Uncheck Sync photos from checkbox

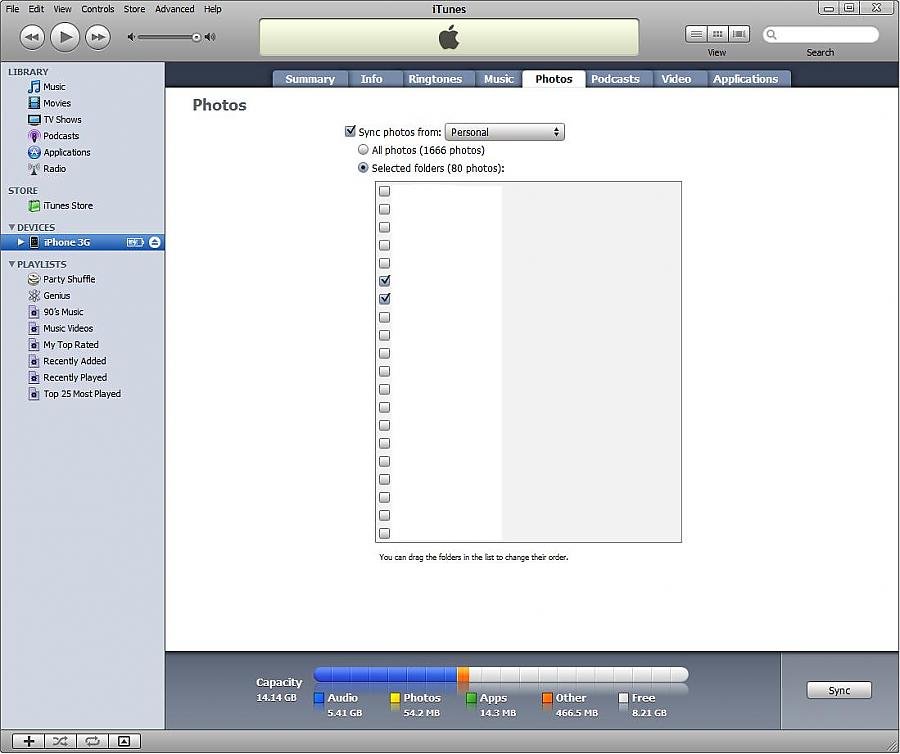point(350,131)
